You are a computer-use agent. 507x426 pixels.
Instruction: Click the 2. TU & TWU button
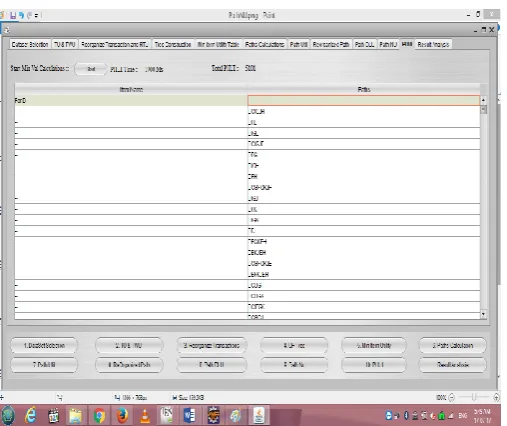[129, 345]
